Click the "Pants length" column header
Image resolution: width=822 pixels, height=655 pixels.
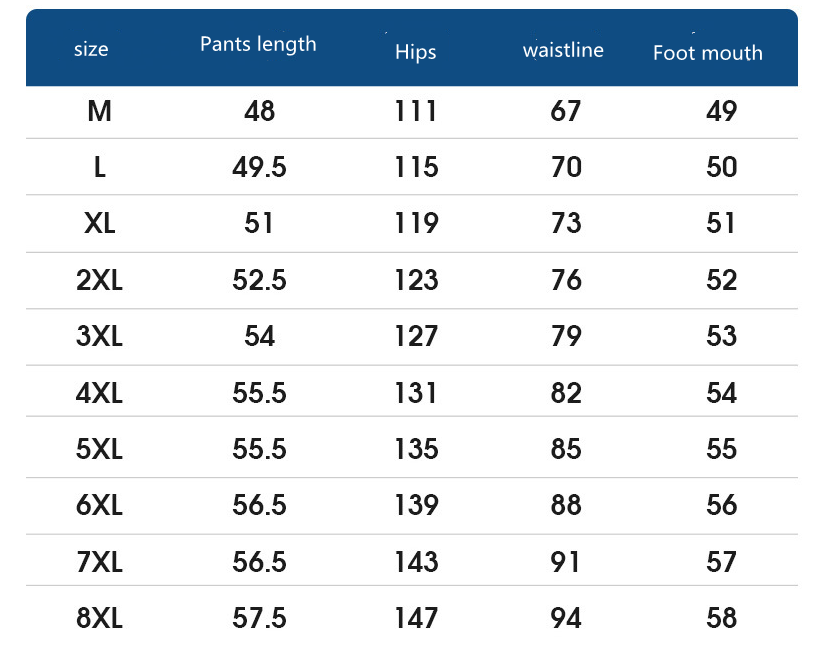coord(258,44)
